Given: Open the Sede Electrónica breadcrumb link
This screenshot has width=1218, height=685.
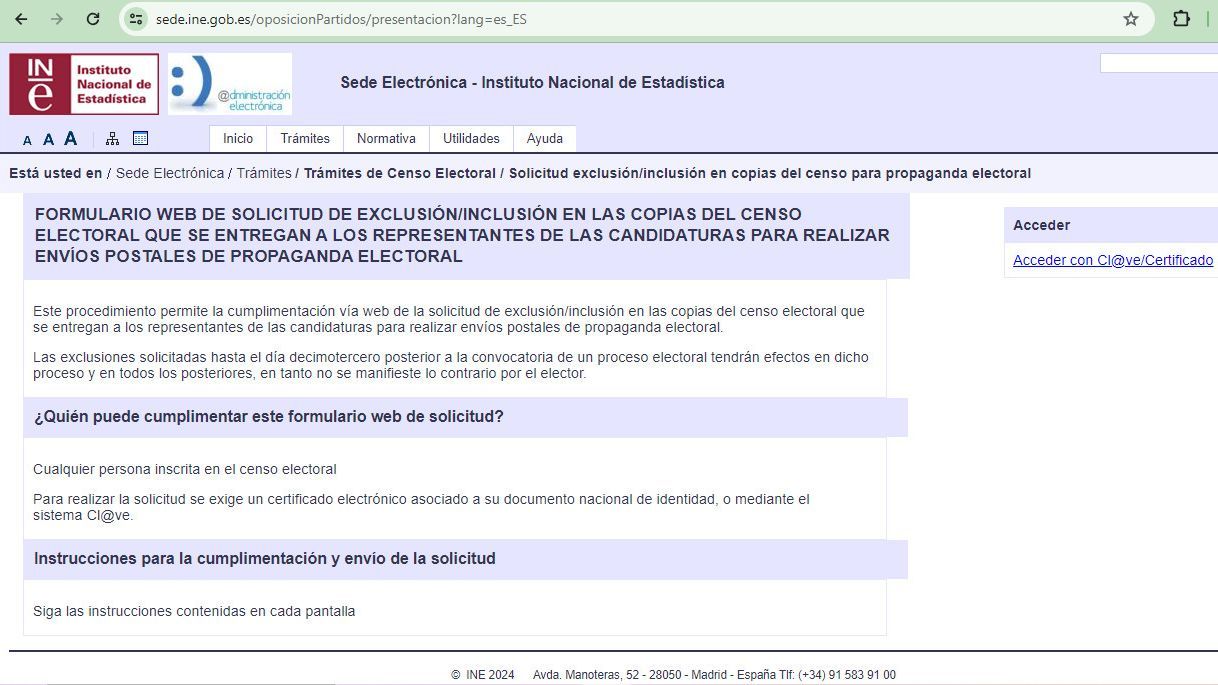Looking at the screenshot, I should [169, 173].
